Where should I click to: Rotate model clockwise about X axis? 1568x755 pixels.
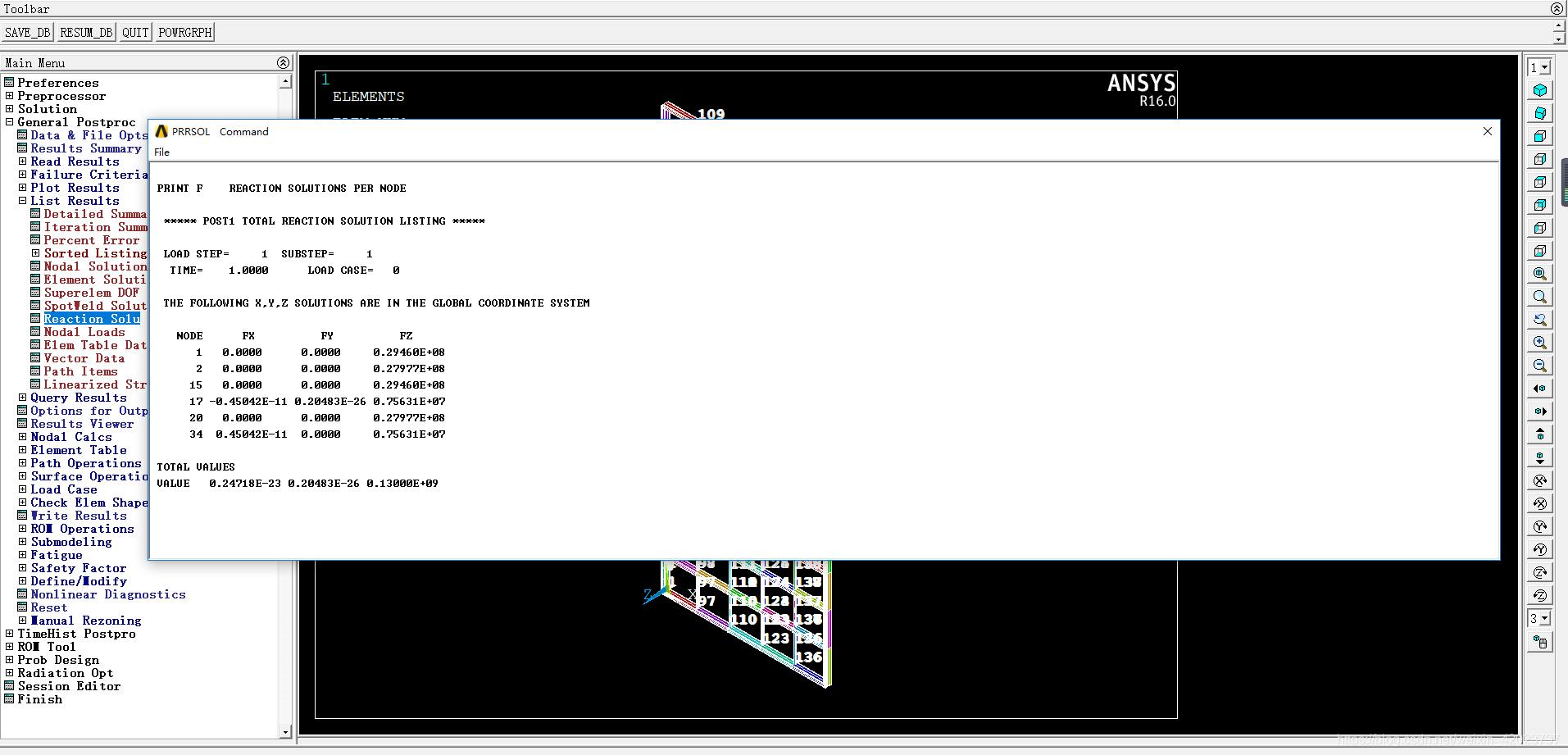(1539, 480)
